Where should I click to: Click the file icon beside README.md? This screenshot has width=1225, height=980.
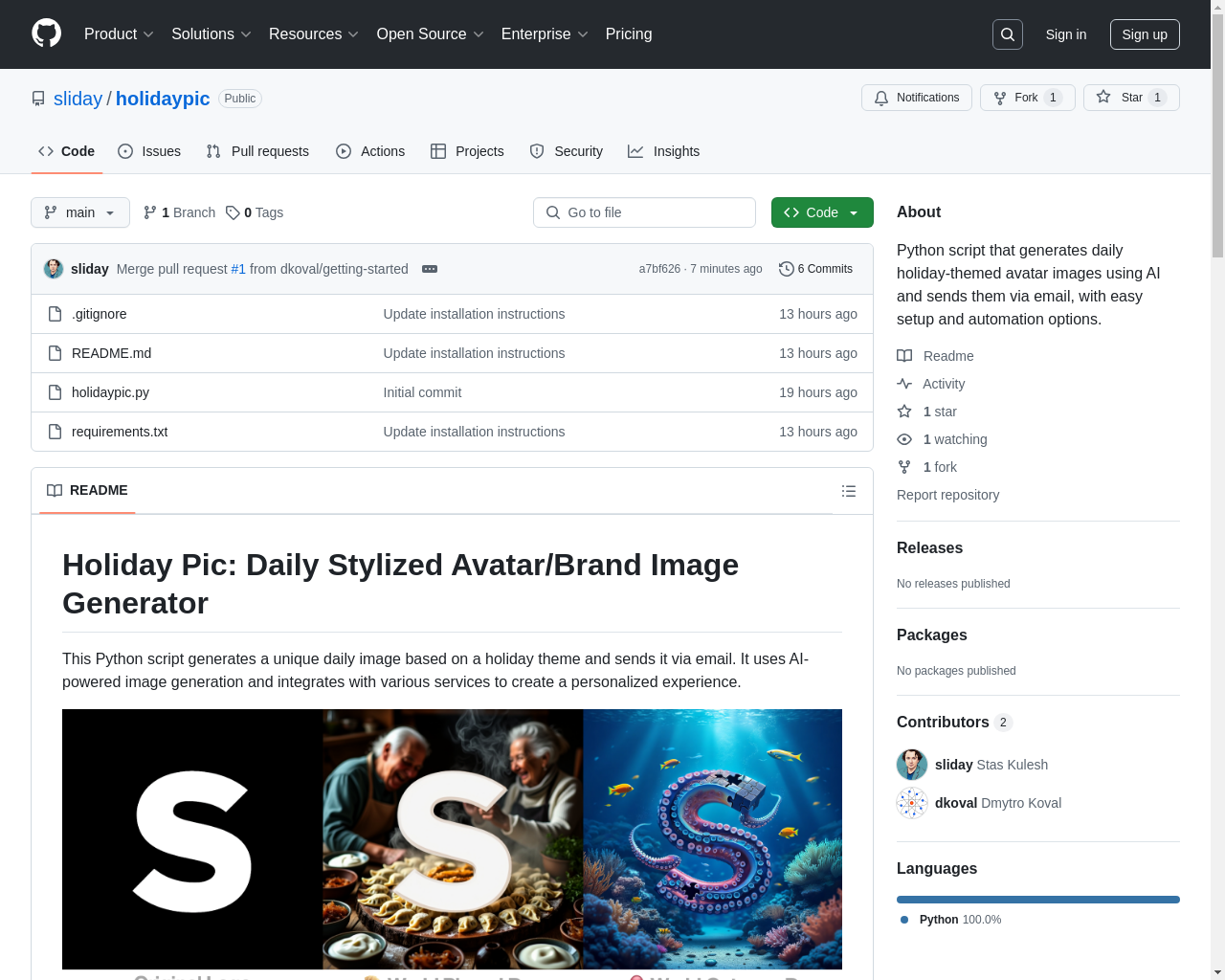coord(56,353)
